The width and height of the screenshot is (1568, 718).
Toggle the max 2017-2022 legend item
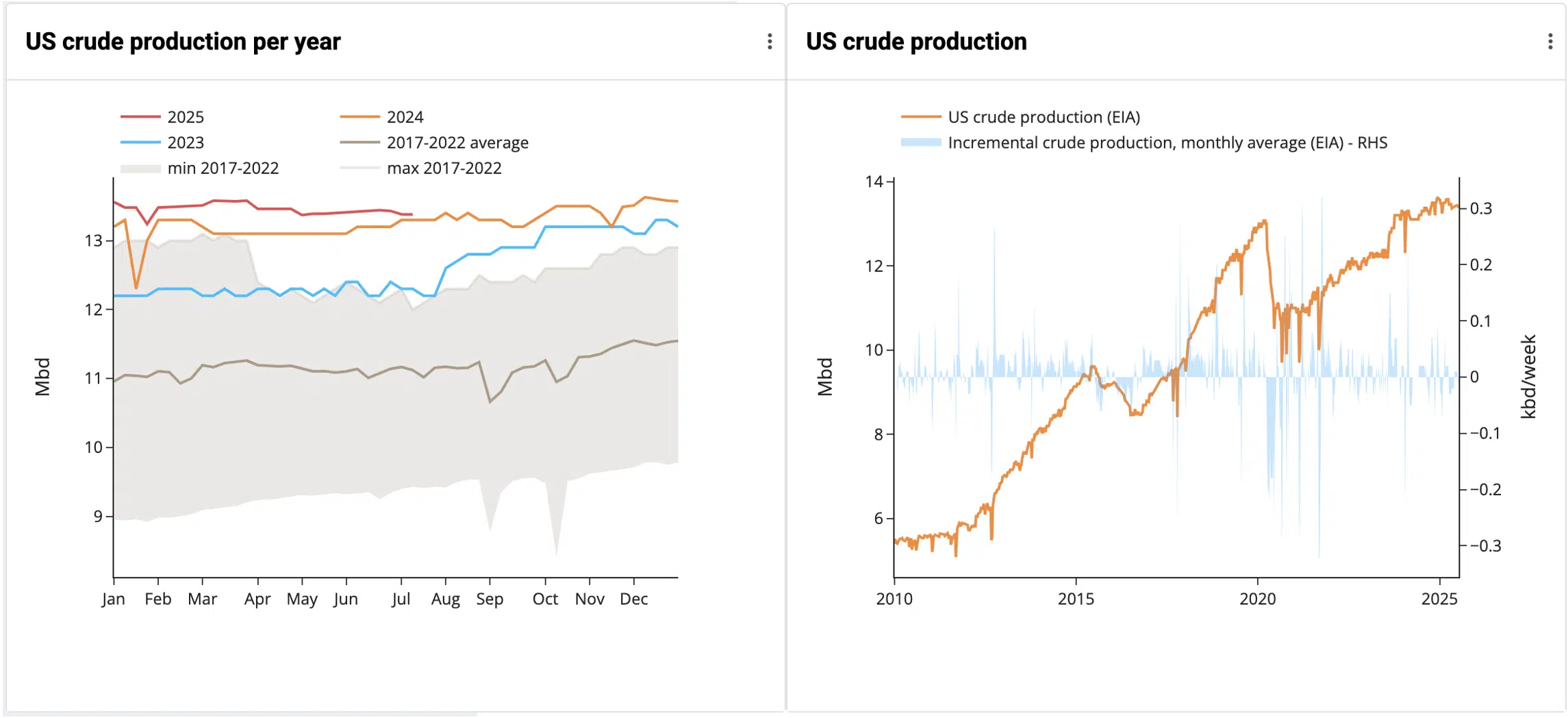420,168
